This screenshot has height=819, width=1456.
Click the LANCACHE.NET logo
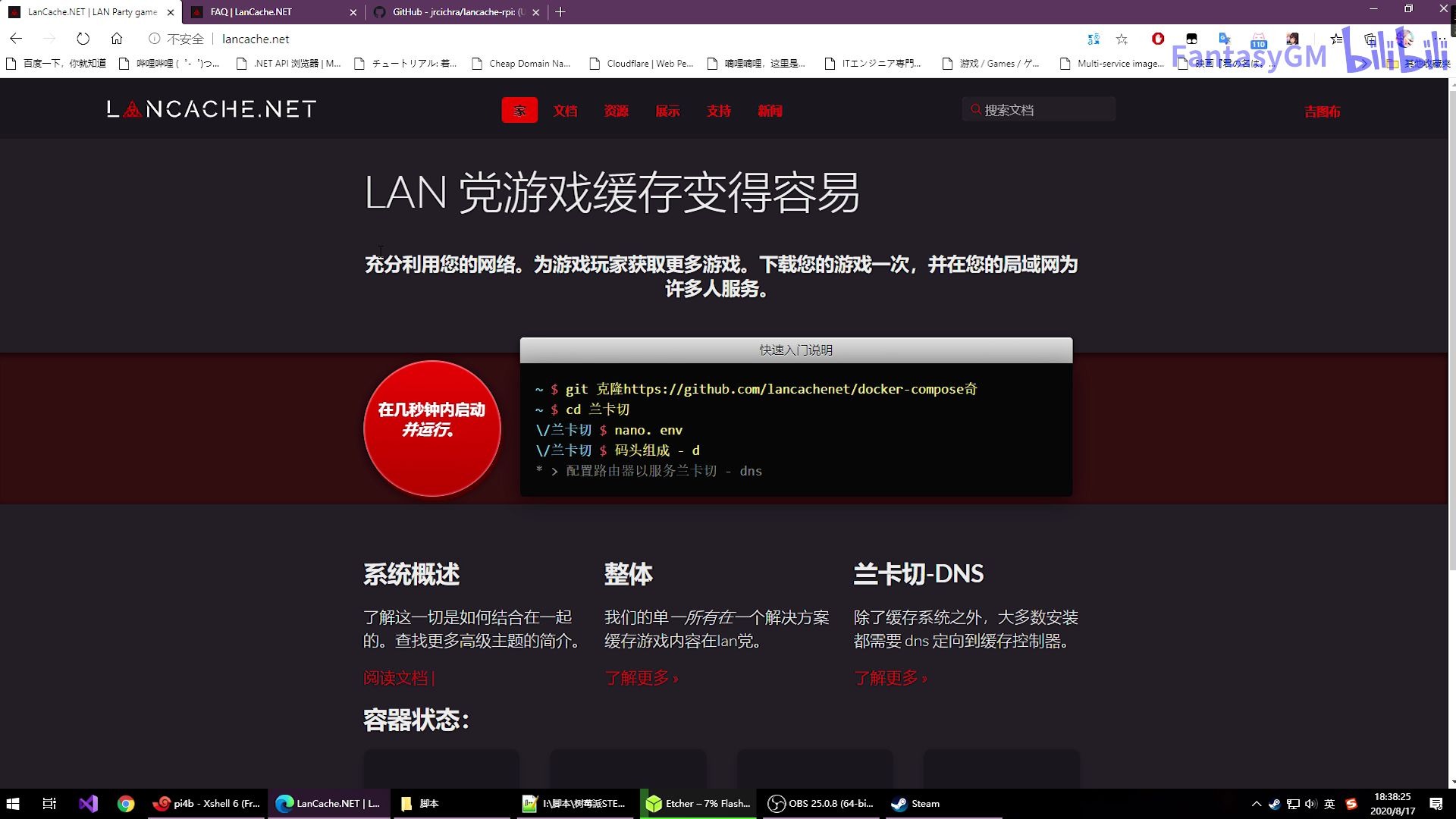point(212,109)
